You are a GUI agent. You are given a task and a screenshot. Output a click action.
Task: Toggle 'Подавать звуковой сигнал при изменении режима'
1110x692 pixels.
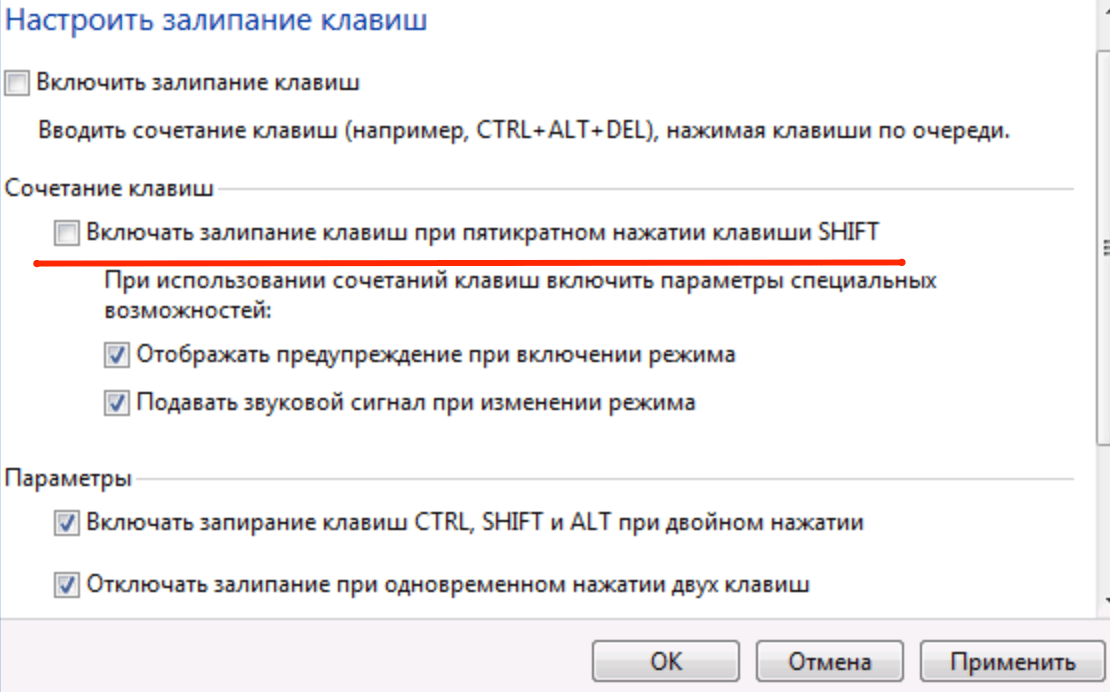click(117, 403)
